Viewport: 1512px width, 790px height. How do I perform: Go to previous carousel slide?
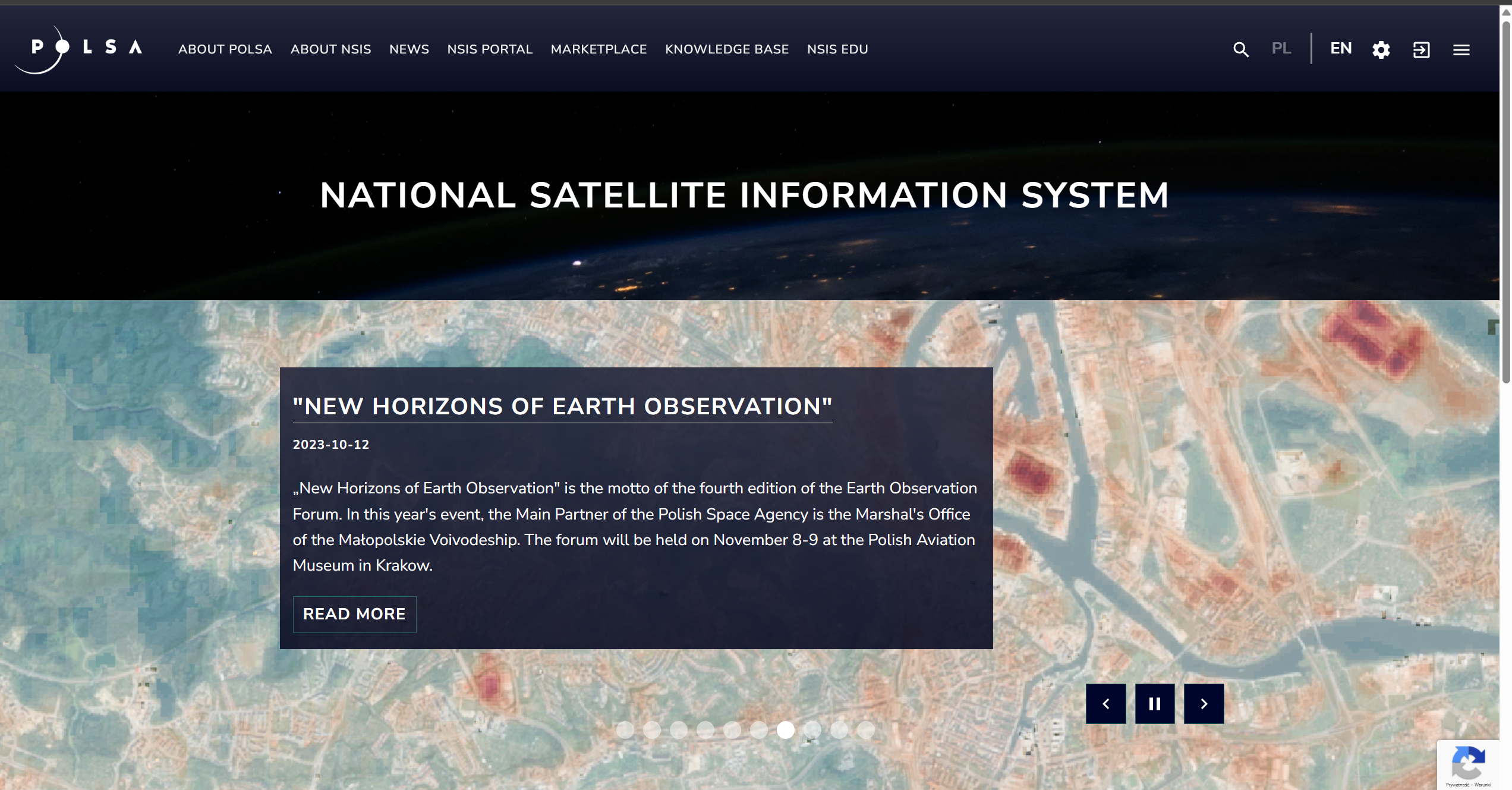tap(1105, 704)
